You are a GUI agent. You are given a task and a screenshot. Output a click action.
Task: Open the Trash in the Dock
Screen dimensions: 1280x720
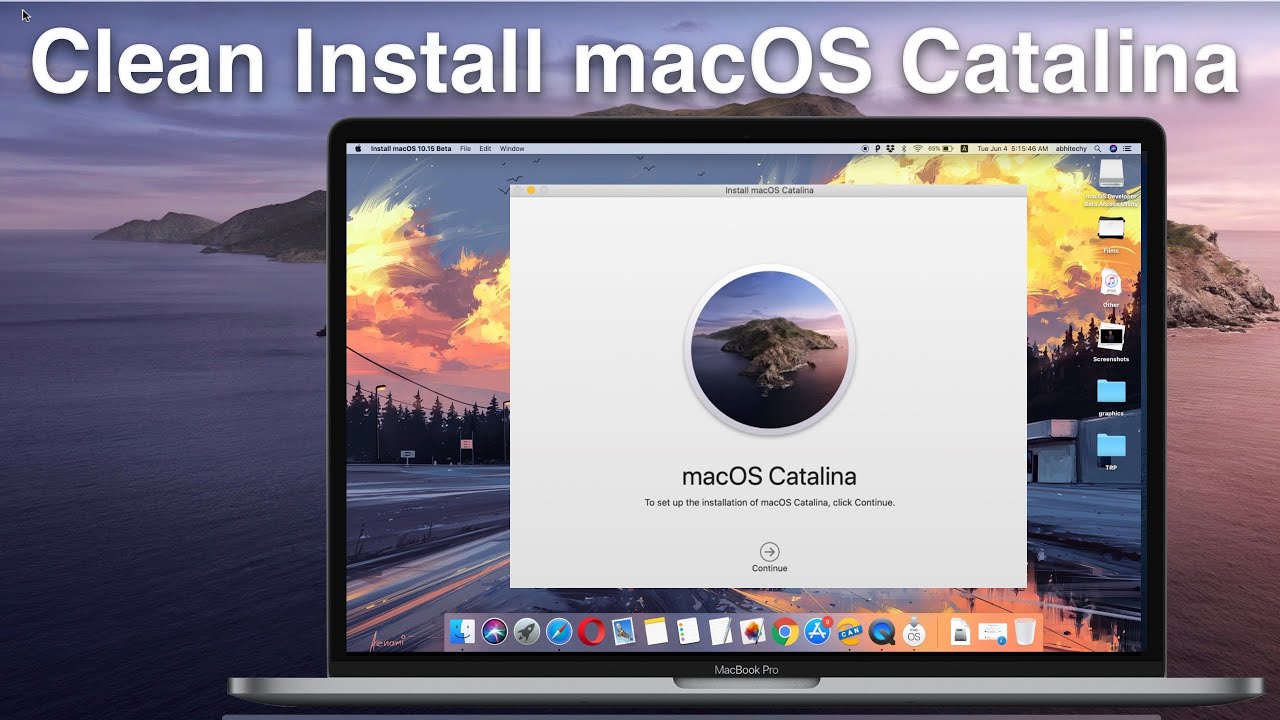[x=1025, y=631]
